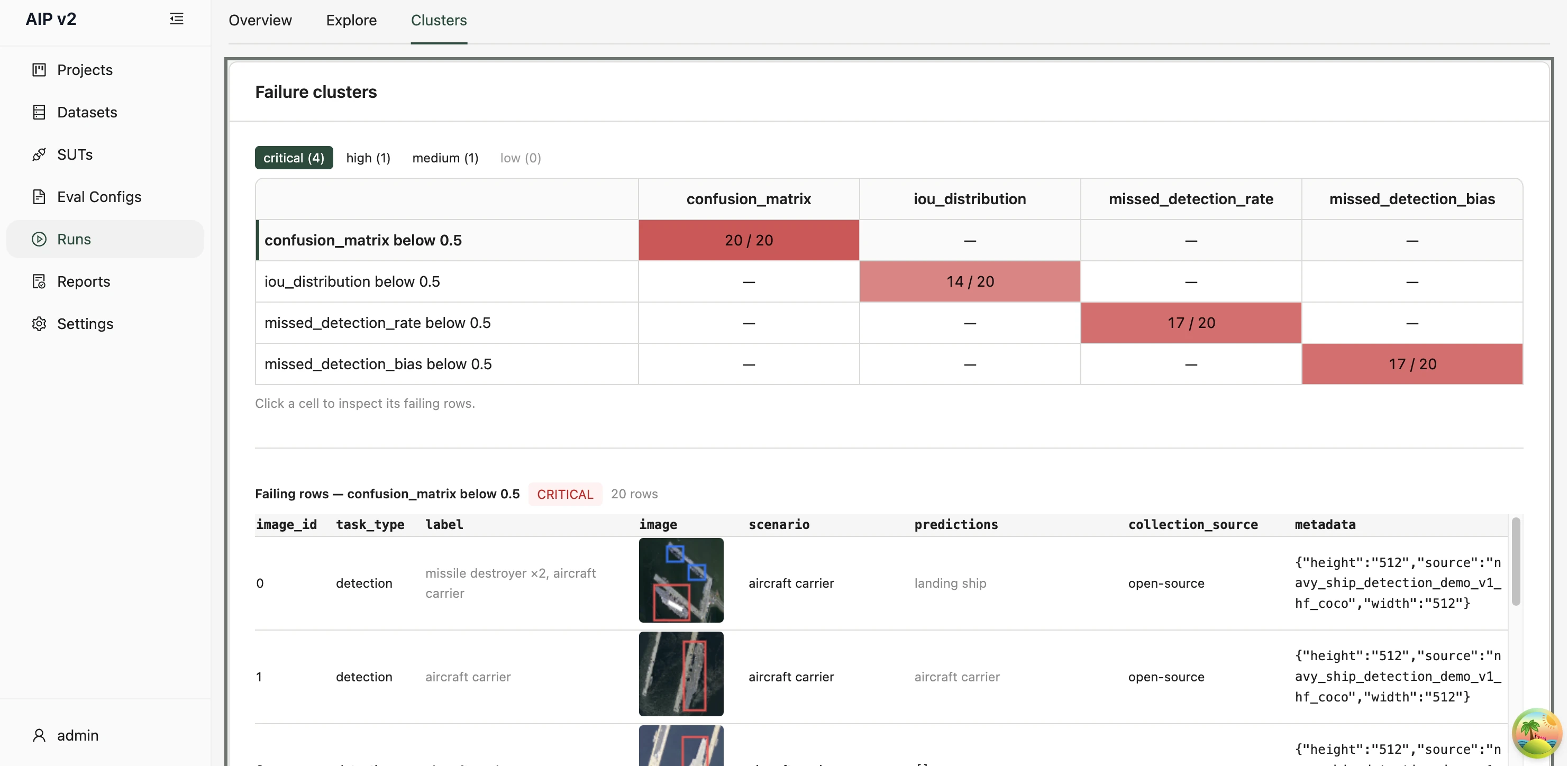Image resolution: width=1568 pixels, height=766 pixels.
Task: Navigate to Eval Configs
Action: [99, 197]
